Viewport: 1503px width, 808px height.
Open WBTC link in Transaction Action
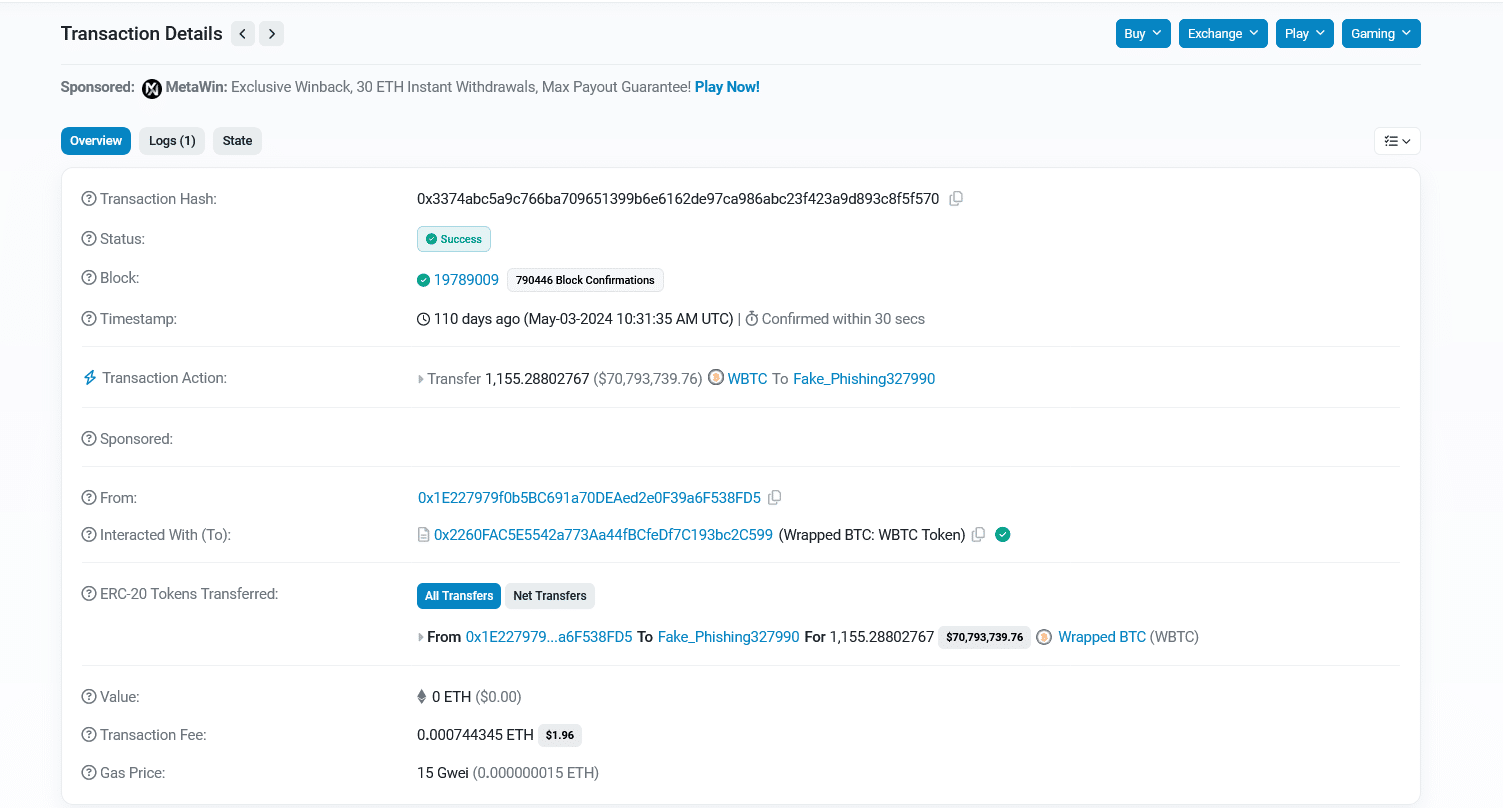pyautogui.click(x=747, y=379)
